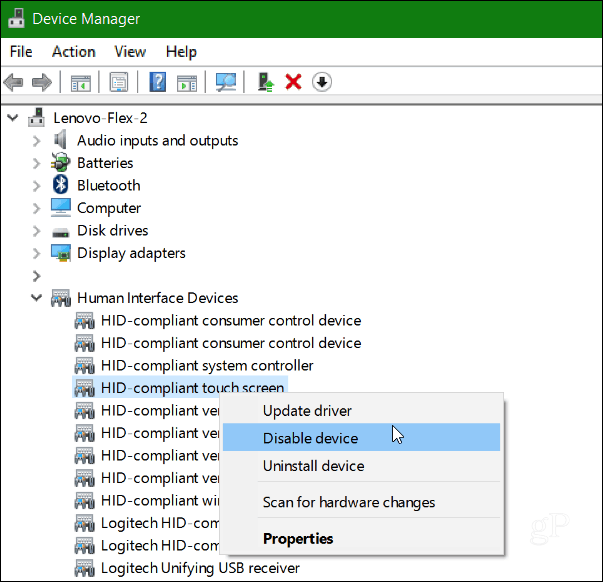Viewport: 603px width, 582px height.
Task: Click the Disk drives category icon
Action: (x=61, y=232)
